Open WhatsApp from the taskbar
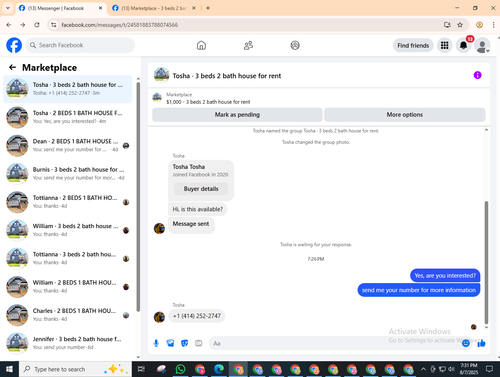Viewport: 500px width, 377px height. [x=180, y=369]
